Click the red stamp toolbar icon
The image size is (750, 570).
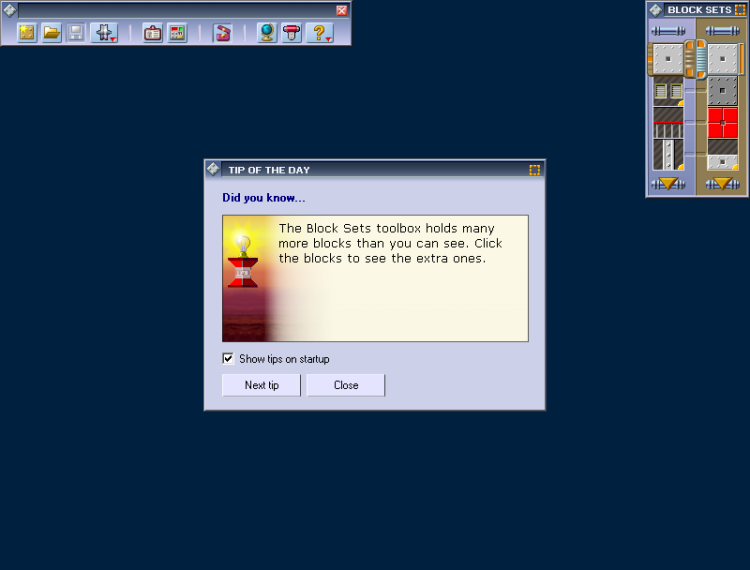pyautogui.click(x=292, y=33)
